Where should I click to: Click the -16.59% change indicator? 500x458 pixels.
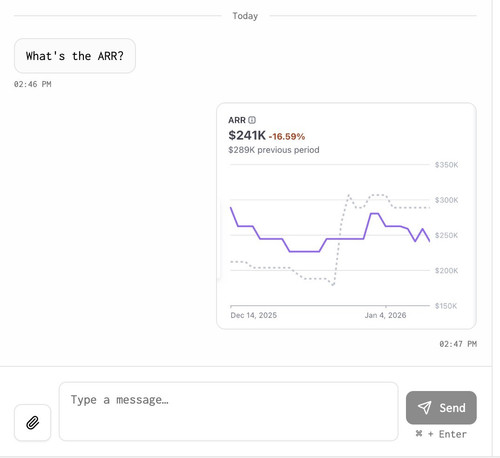pyautogui.click(x=287, y=137)
